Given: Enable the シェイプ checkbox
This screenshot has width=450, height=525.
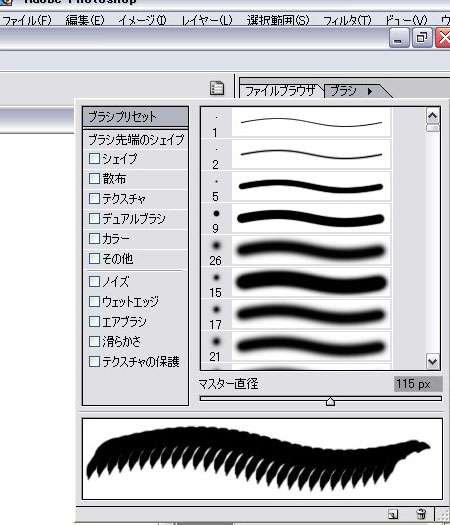Looking at the screenshot, I should tap(94, 158).
